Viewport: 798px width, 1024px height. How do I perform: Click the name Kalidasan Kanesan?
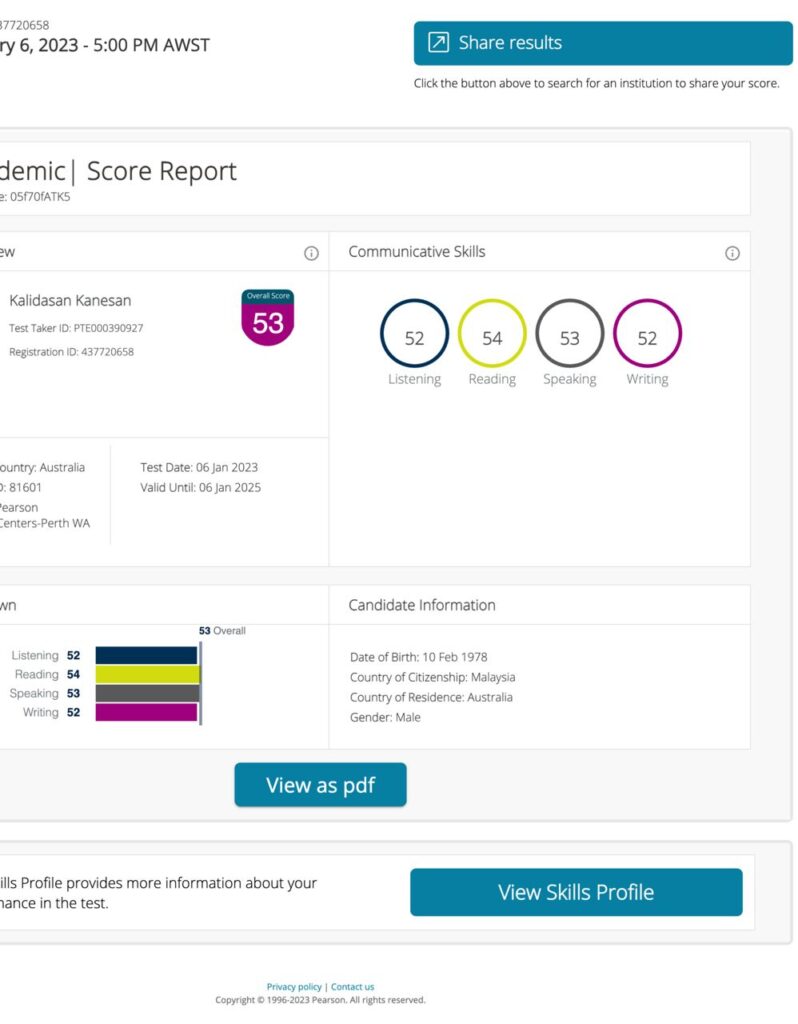click(x=70, y=301)
